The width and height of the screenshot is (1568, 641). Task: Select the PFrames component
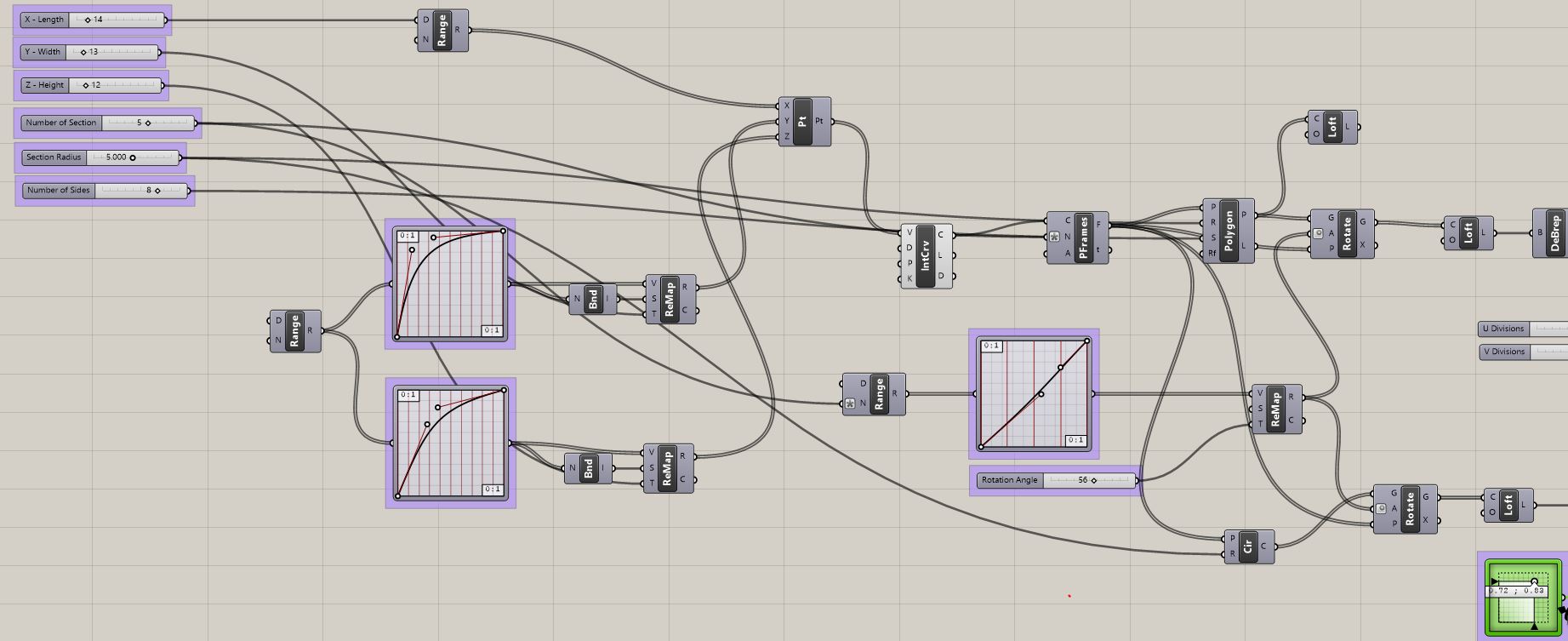coord(1078,238)
